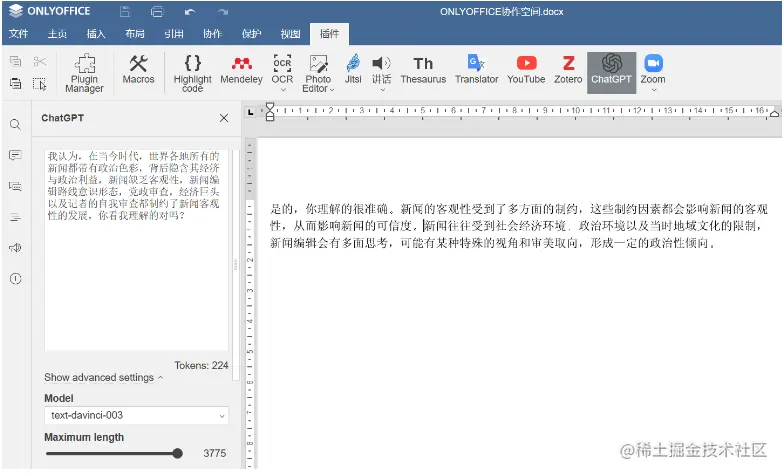Run the OCR plugin
This screenshot has height=475, width=783.
(x=282, y=69)
